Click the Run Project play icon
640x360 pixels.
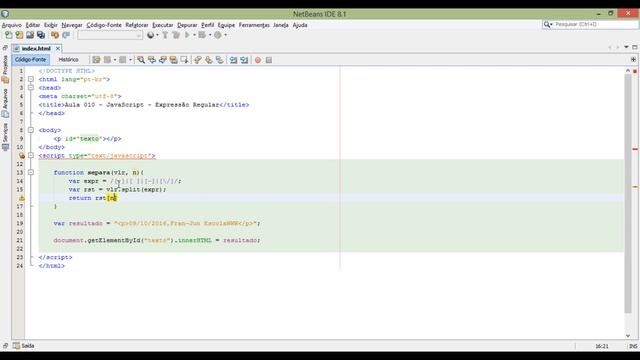(x=187, y=35)
